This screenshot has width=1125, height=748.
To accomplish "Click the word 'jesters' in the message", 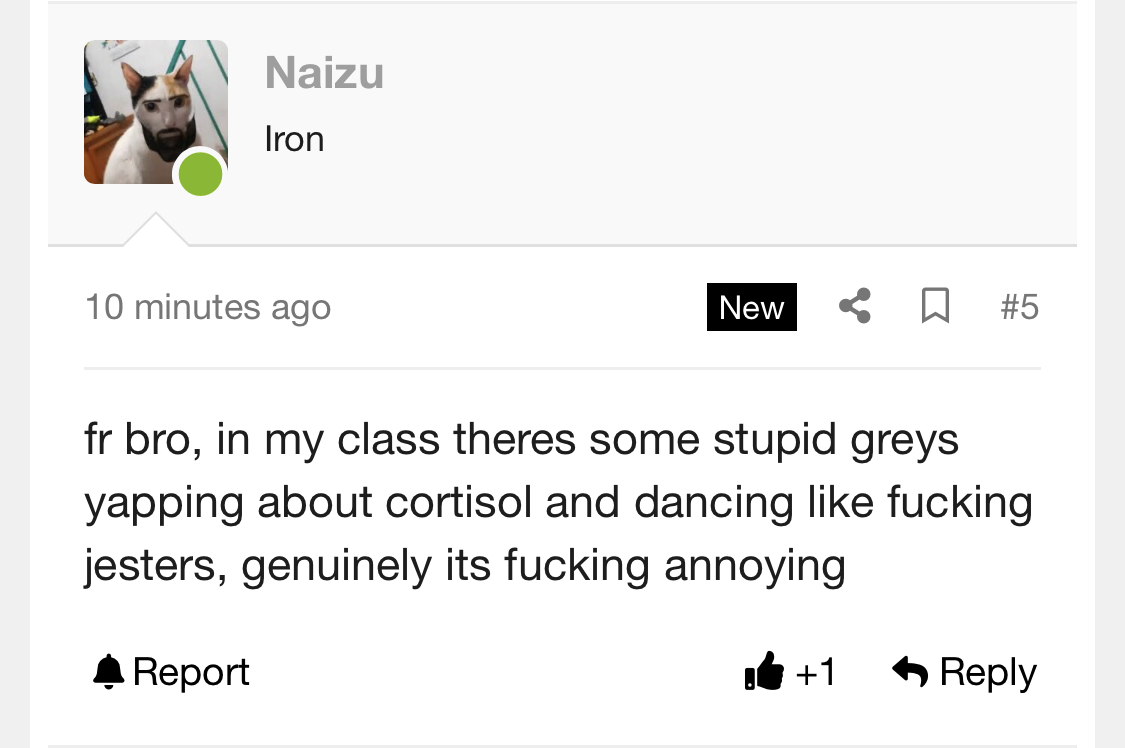I will pyautogui.click(x=151, y=566).
